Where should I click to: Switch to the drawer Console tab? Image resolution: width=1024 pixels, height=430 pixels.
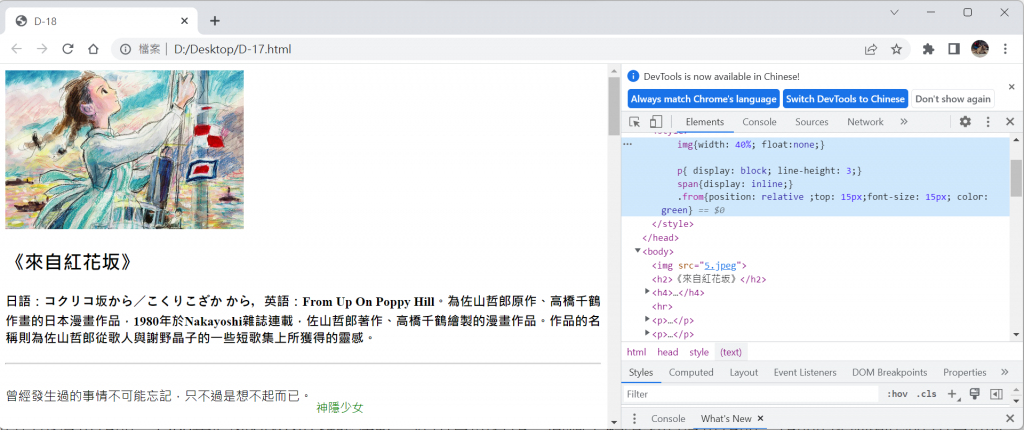[x=668, y=418]
